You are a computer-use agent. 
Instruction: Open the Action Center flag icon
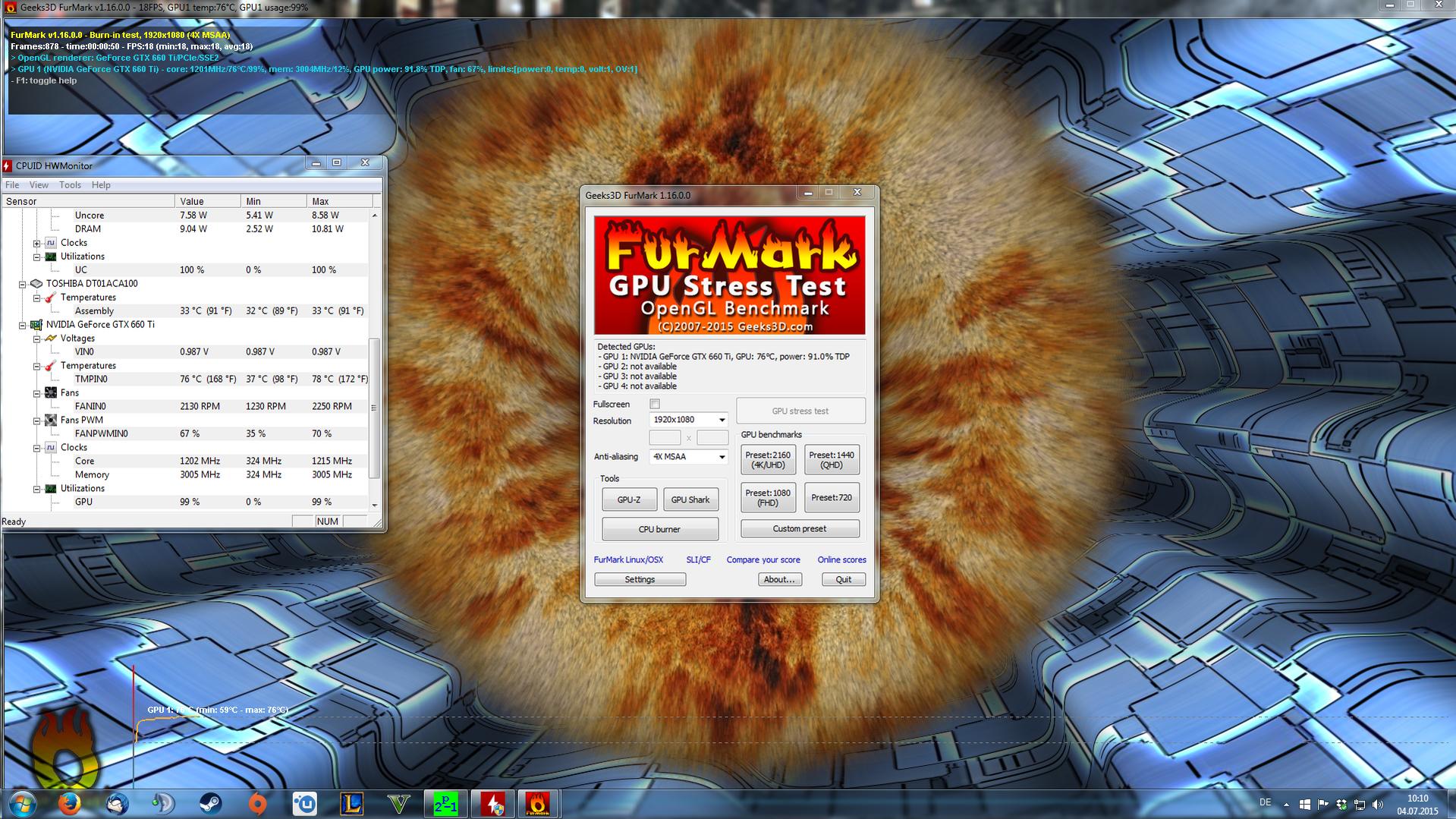(x=1322, y=804)
